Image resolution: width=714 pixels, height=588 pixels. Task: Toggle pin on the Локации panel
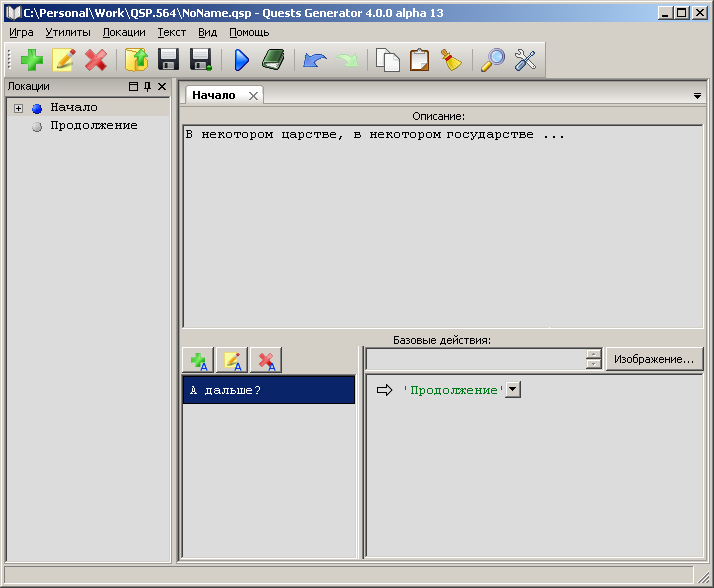(x=147, y=87)
